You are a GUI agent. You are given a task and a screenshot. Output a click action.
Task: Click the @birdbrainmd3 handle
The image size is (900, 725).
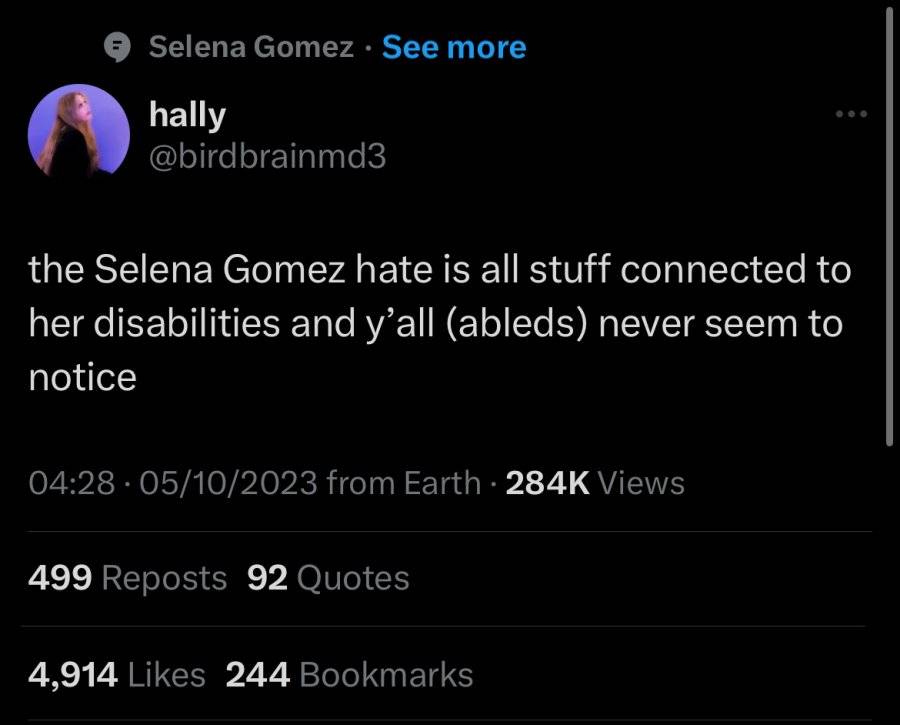click(267, 157)
